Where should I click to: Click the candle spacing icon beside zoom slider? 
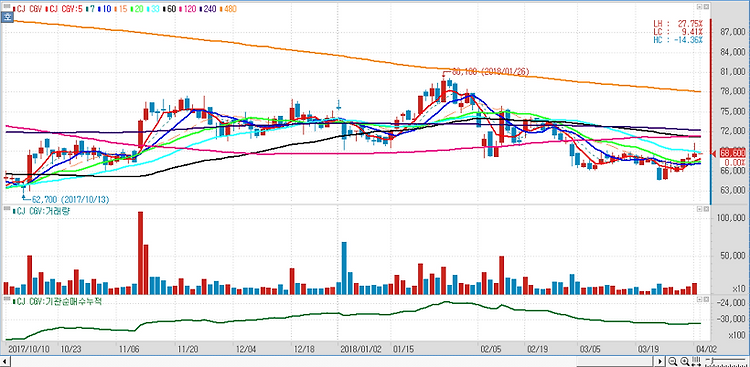pos(696,361)
